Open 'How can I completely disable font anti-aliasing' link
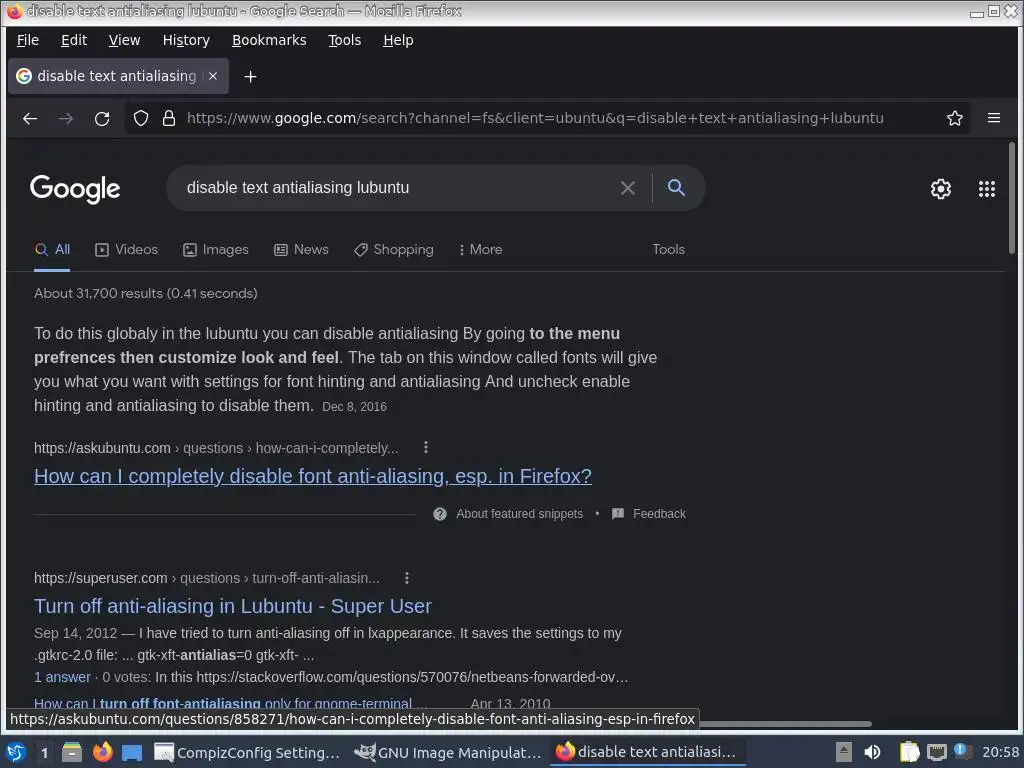This screenshot has height=768, width=1024. (313, 476)
